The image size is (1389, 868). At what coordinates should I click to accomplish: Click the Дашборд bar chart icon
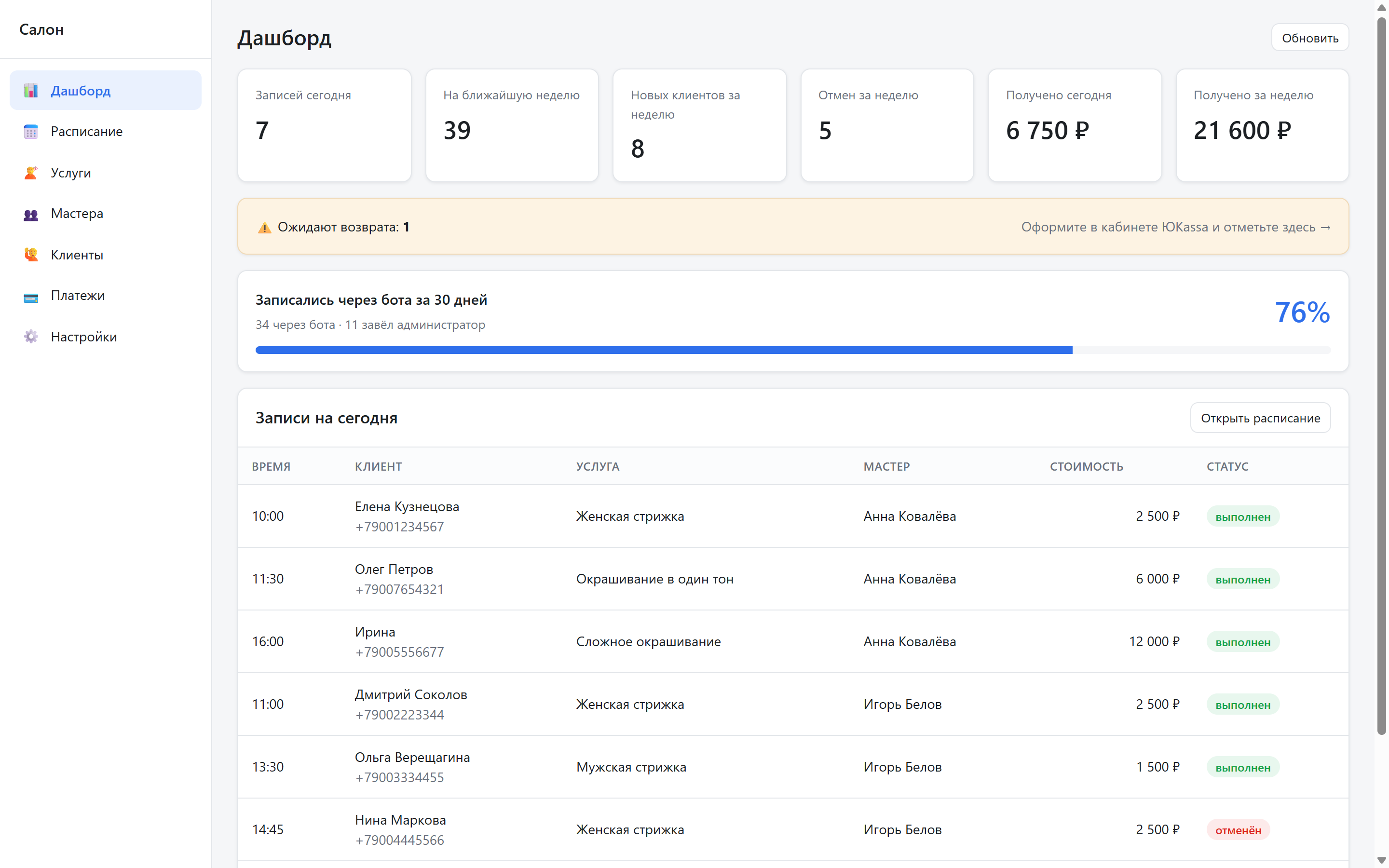tap(31, 91)
